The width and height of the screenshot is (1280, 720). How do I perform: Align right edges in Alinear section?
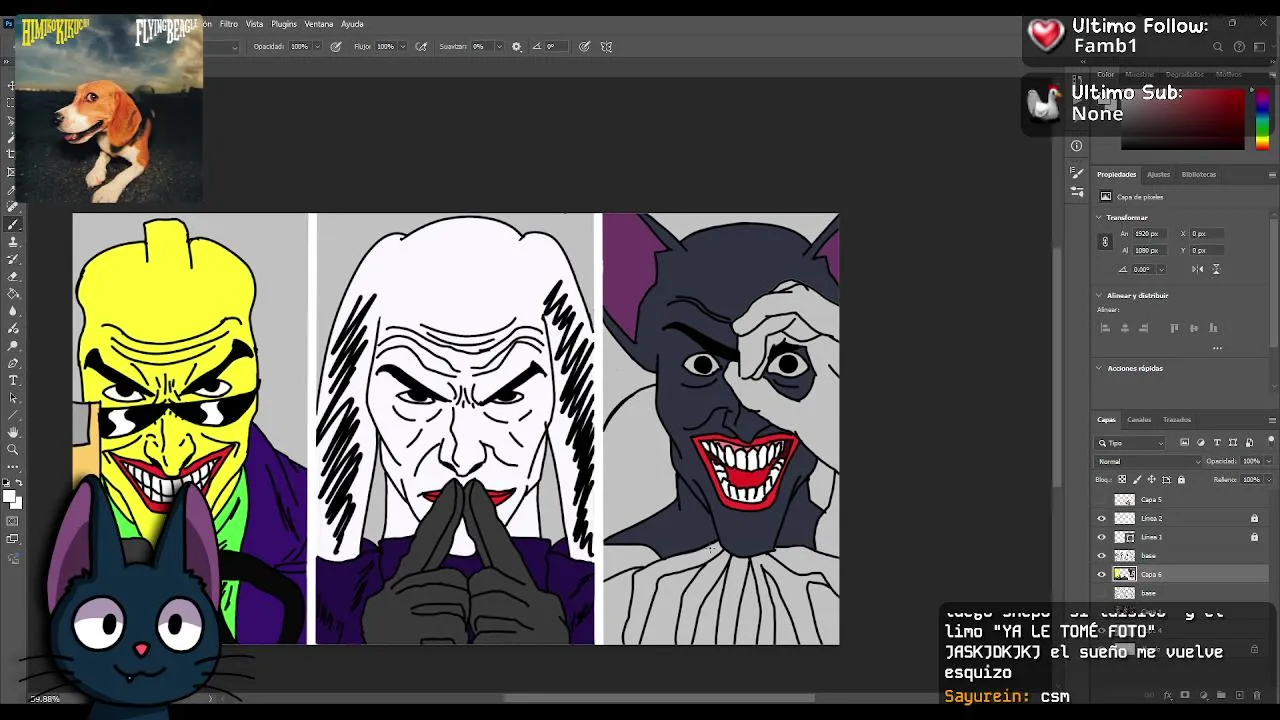tap(1144, 328)
